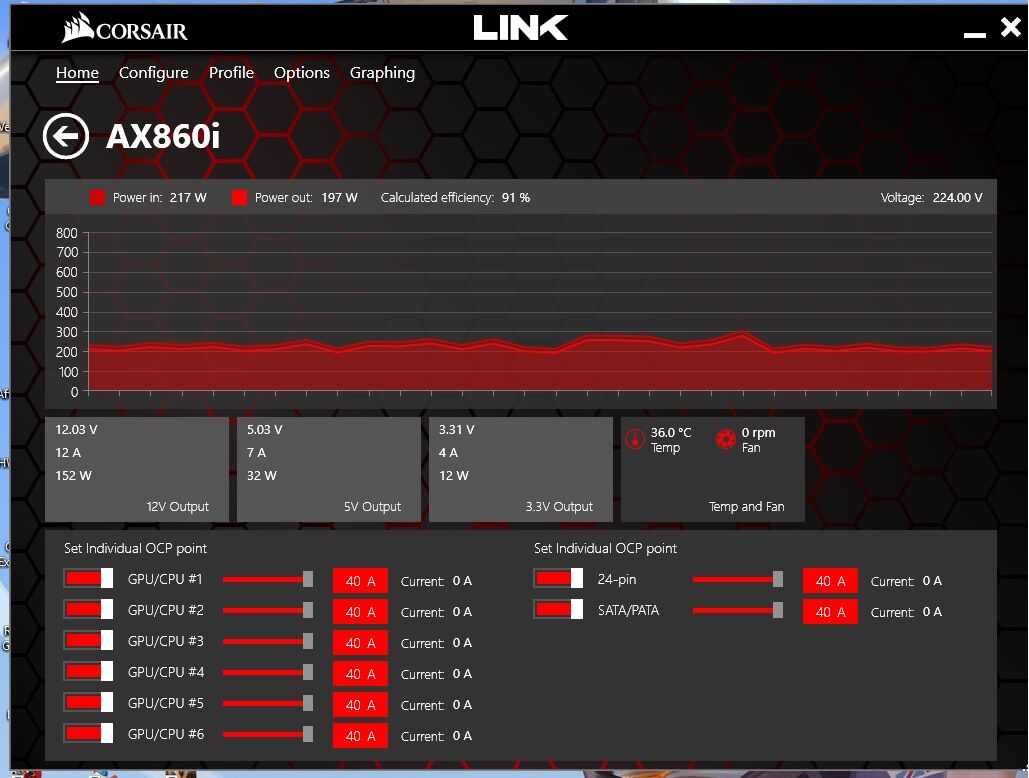This screenshot has height=778, width=1029.
Task: Click the GPU/CPU #4 OCP slider handle
Action: 308,672
